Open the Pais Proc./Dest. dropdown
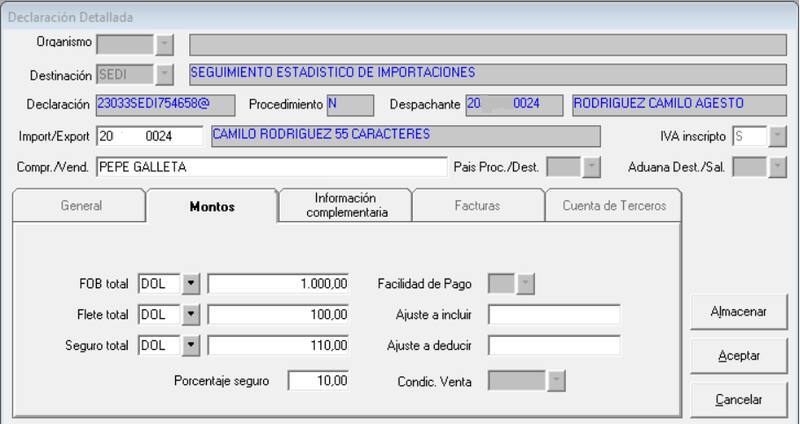Viewport: 800px width, 424px height. tap(591, 167)
